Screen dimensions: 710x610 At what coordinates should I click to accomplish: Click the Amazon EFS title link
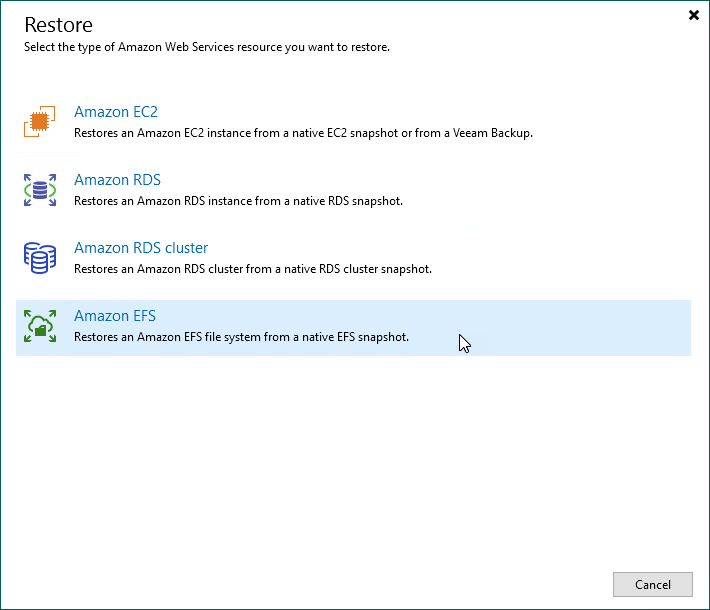click(x=115, y=316)
